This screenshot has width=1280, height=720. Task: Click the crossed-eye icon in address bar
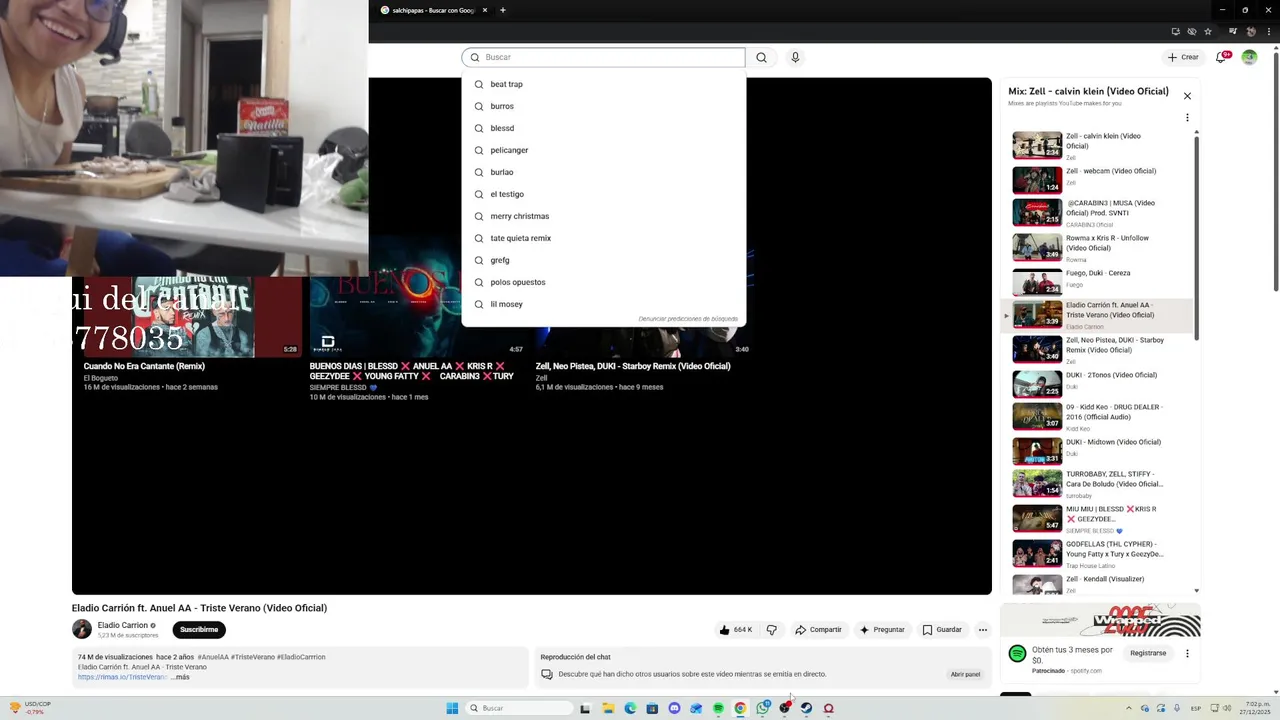click(1191, 31)
